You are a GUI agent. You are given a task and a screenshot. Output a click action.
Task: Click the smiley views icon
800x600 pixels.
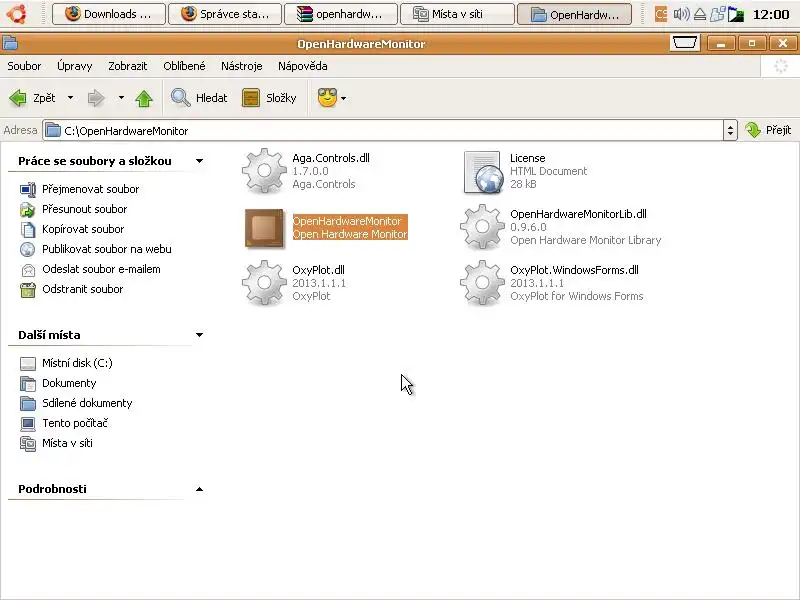point(327,97)
